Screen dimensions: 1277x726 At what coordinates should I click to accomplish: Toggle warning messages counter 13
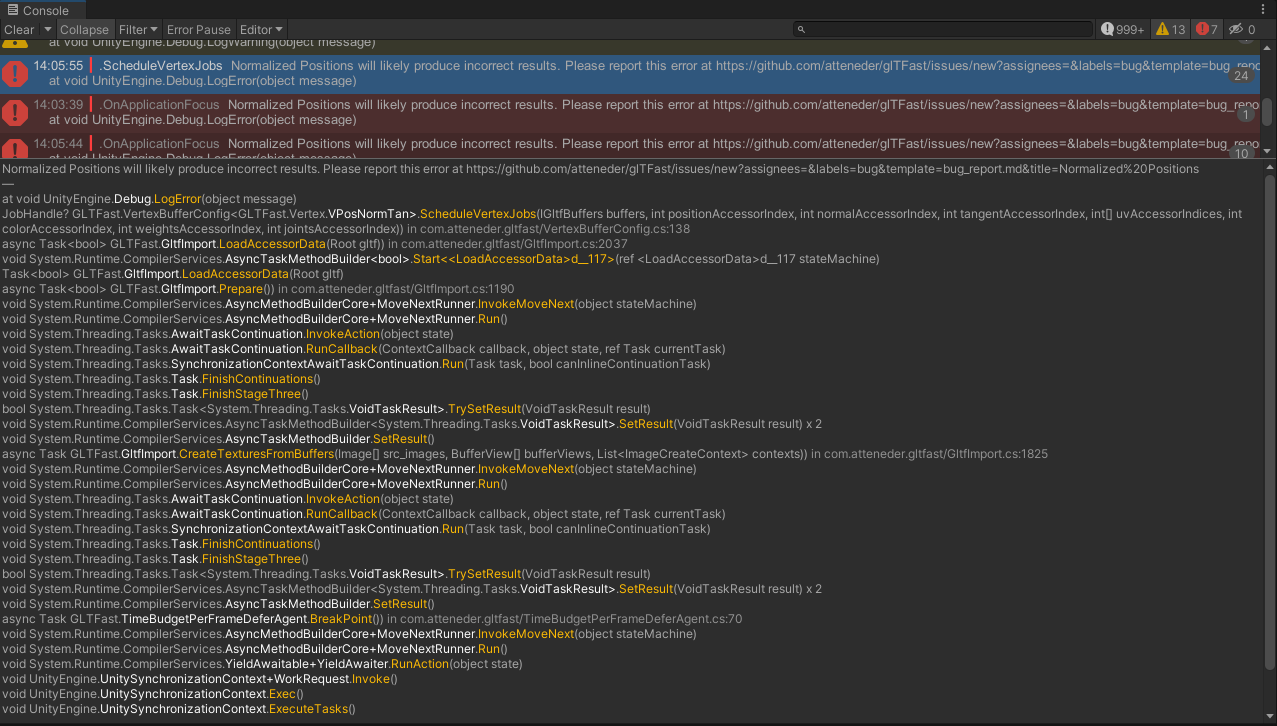(1170, 30)
